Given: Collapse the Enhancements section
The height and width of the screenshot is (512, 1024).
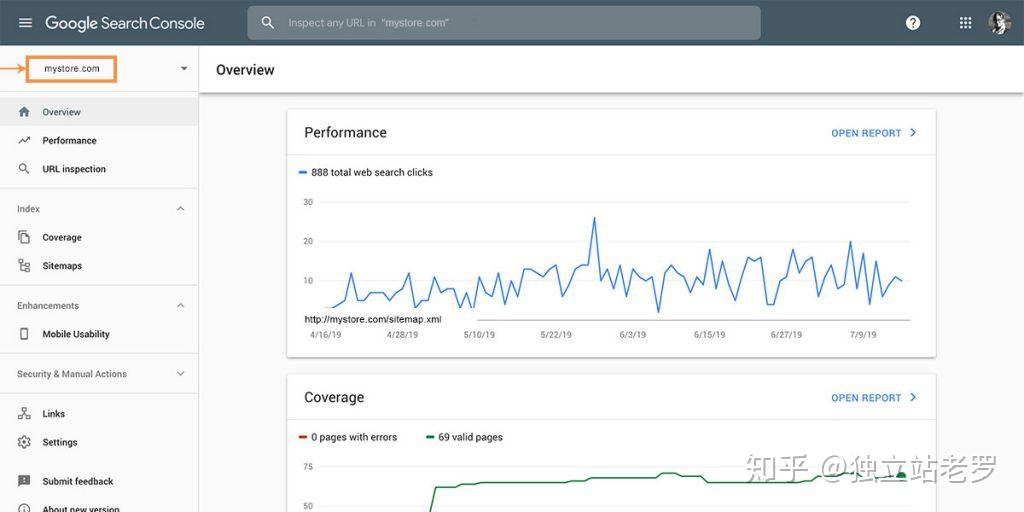Looking at the screenshot, I should (x=181, y=306).
